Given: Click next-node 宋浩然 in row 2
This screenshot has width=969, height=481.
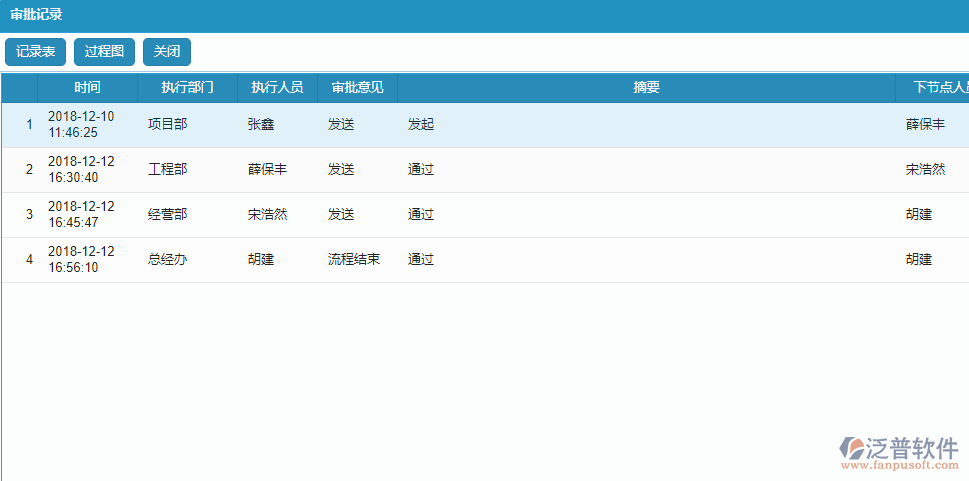Looking at the screenshot, I should coord(926,169).
